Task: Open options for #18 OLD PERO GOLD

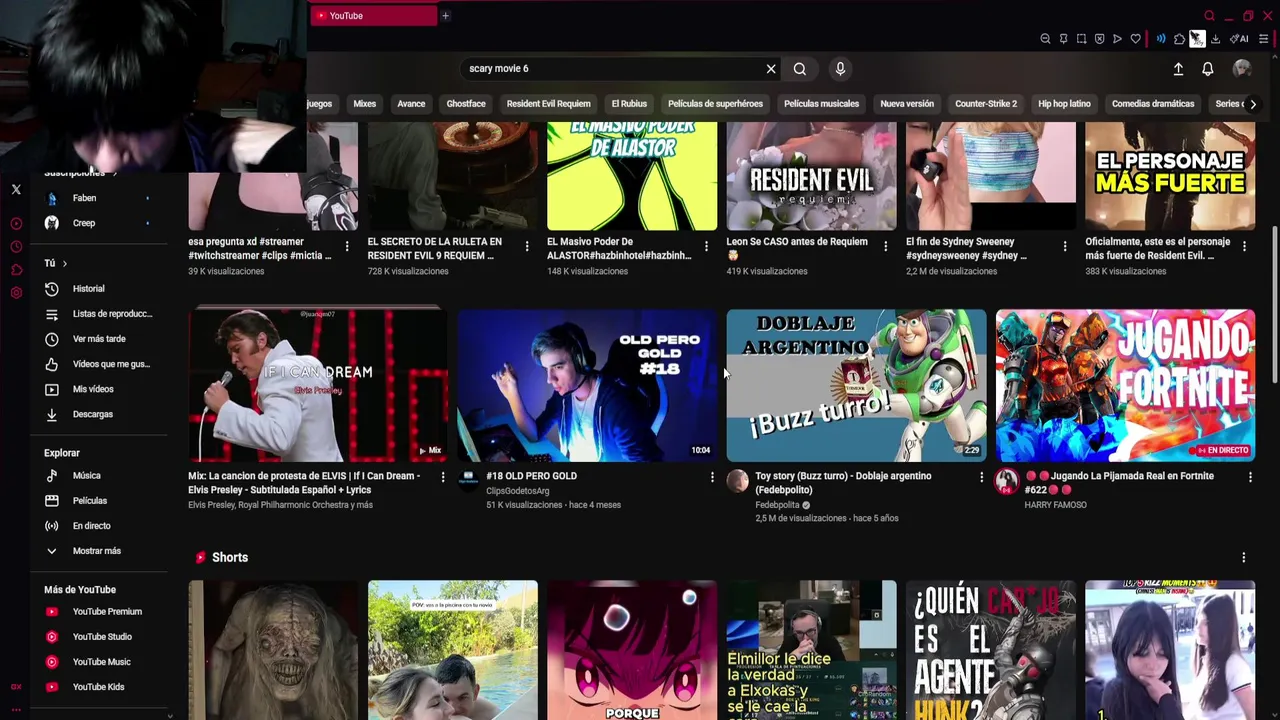Action: coord(712,477)
